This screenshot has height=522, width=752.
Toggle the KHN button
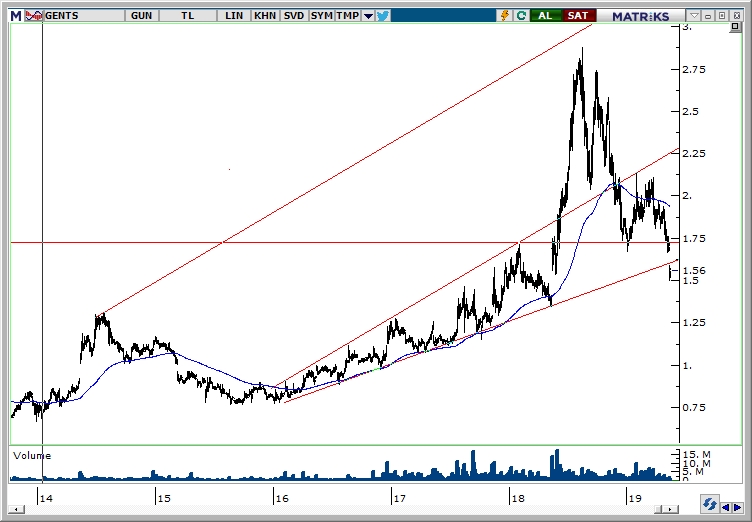click(265, 16)
